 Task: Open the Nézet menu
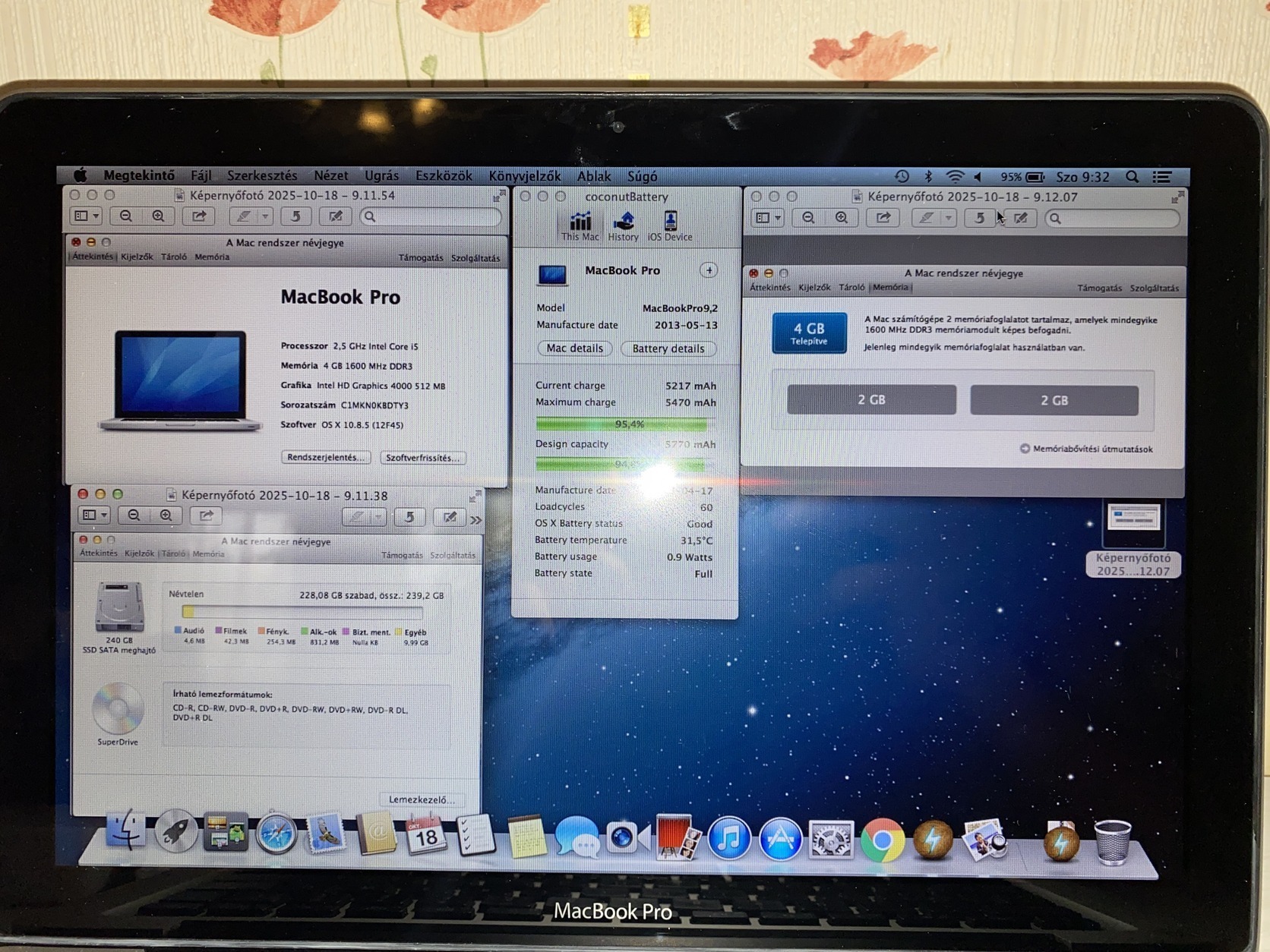(330, 175)
